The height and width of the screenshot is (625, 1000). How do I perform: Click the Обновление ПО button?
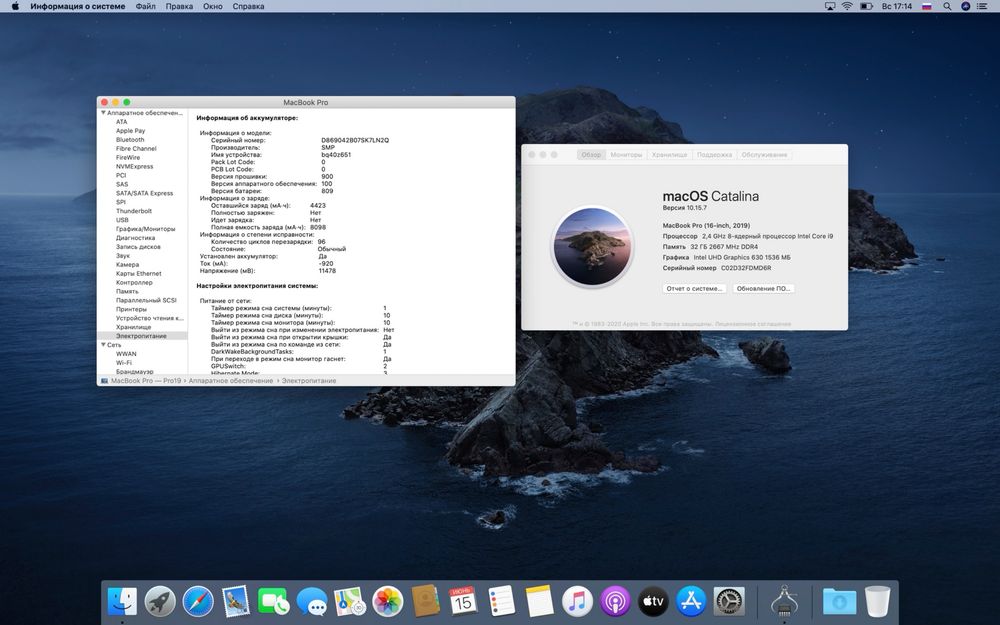(x=763, y=289)
